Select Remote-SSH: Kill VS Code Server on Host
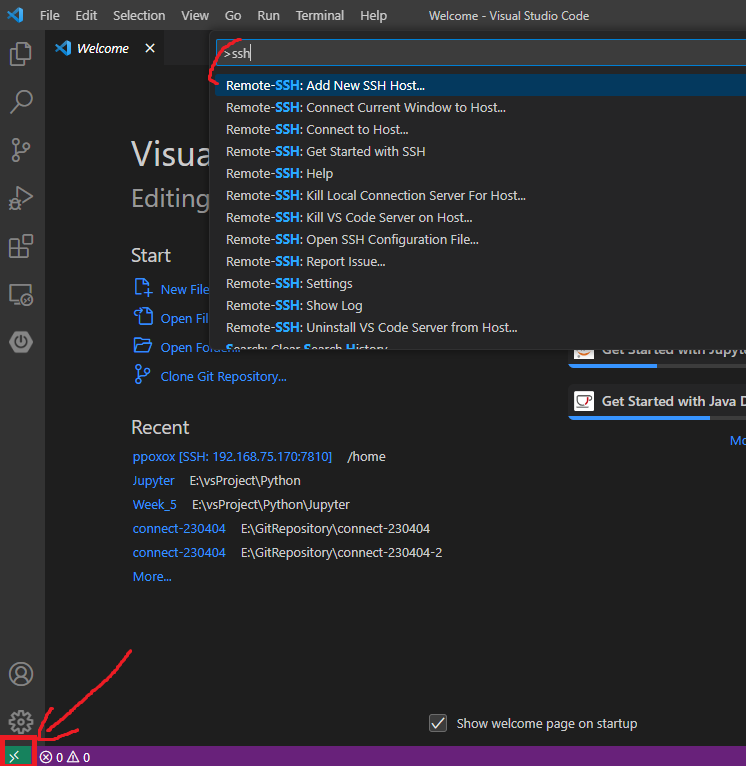Image resolution: width=746 pixels, height=766 pixels. (481, 217)
